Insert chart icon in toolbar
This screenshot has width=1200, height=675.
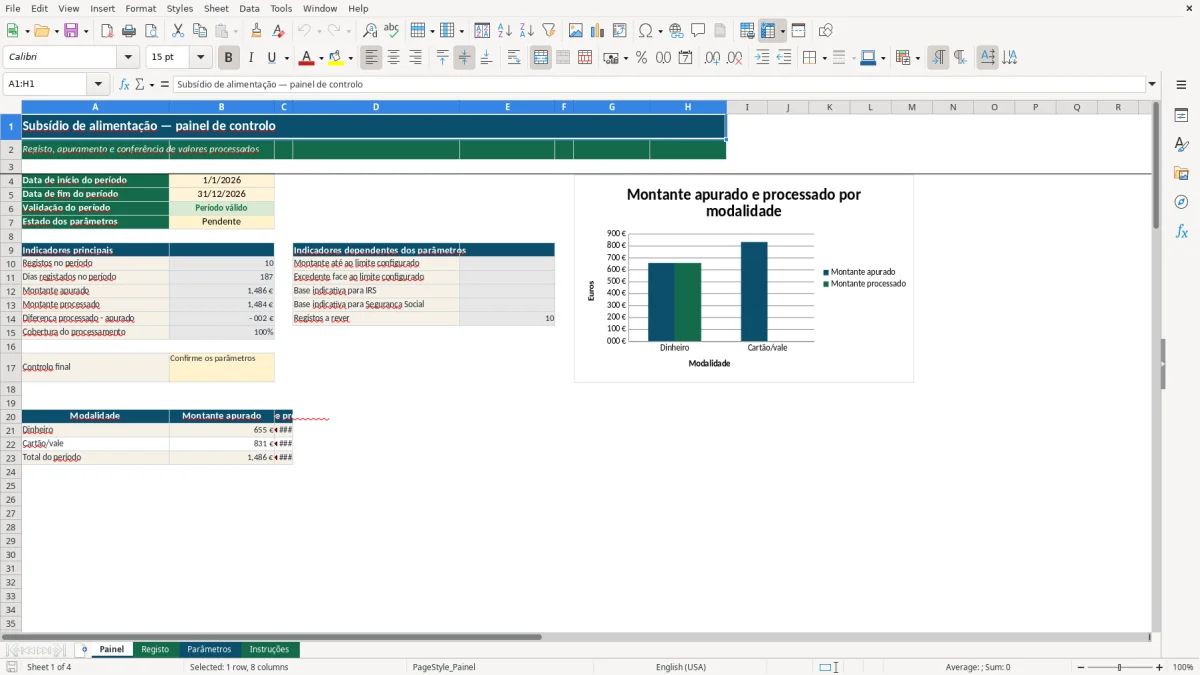598,31
